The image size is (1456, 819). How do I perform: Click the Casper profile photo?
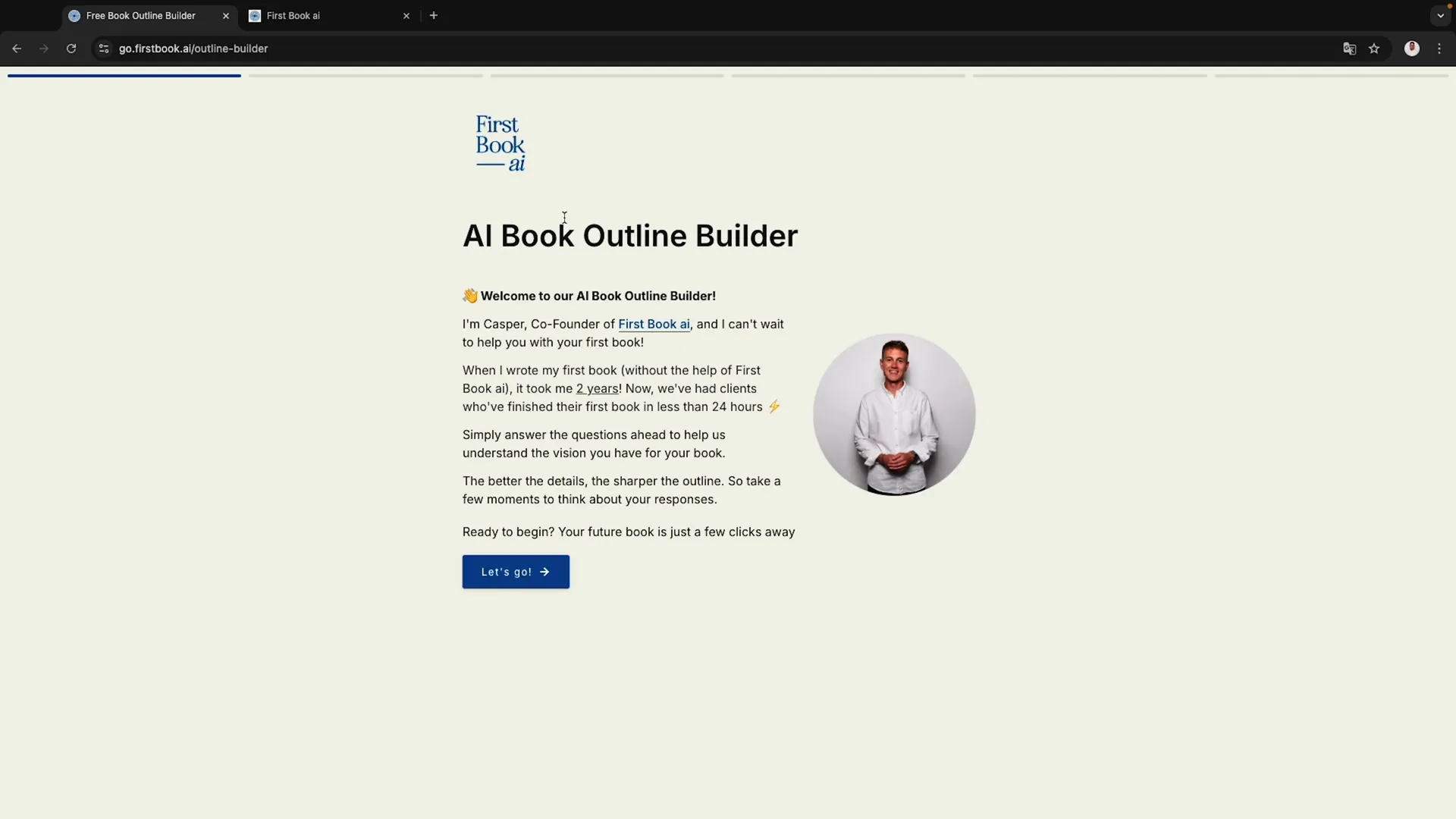tap(893, 413)
